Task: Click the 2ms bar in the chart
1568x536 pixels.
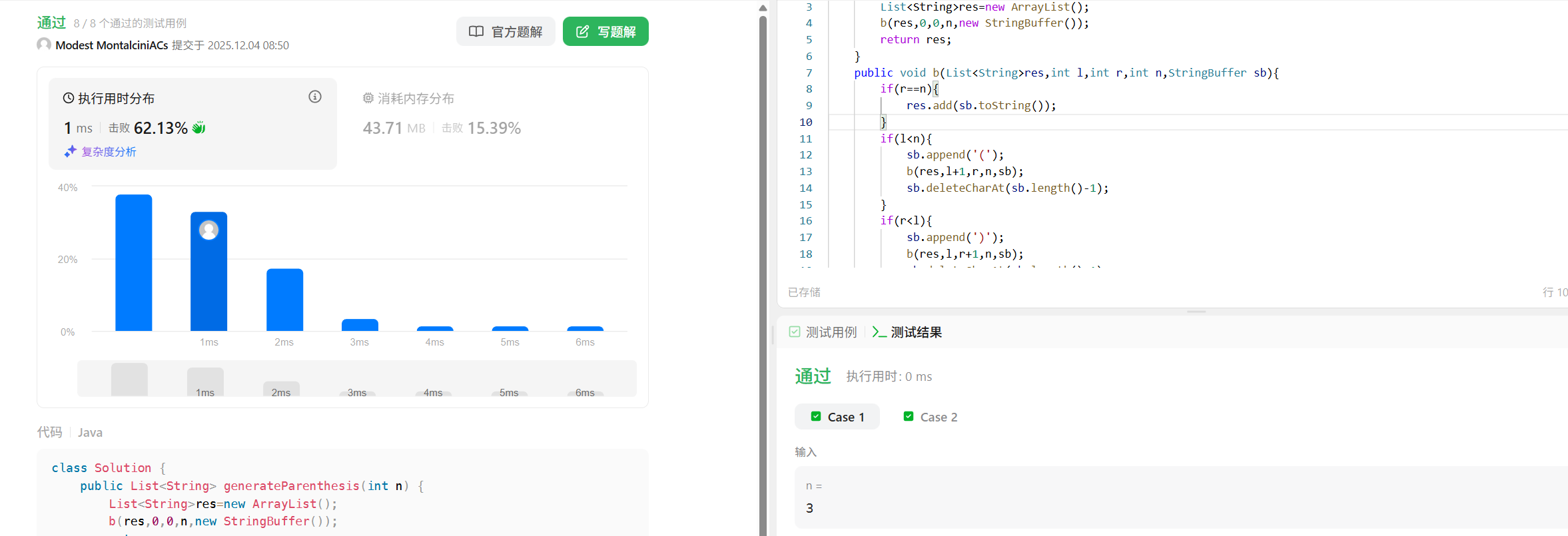Action: coord(284,300)
